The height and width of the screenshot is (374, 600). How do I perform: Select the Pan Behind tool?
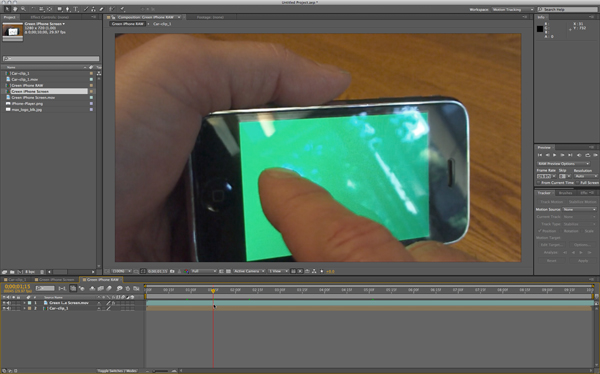(x=49, y=9)
